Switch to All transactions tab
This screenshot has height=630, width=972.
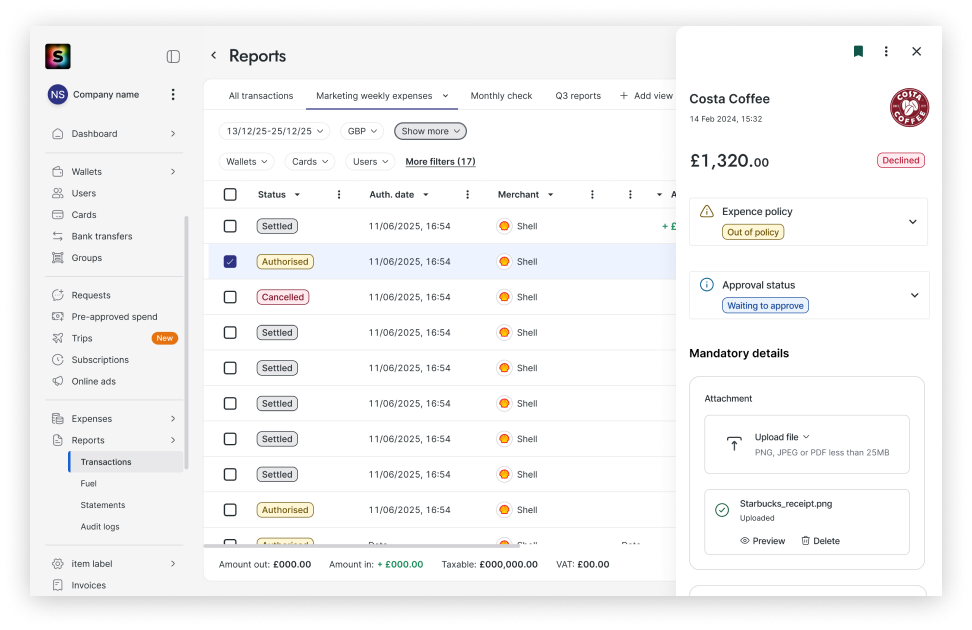[x=260, y=95]
